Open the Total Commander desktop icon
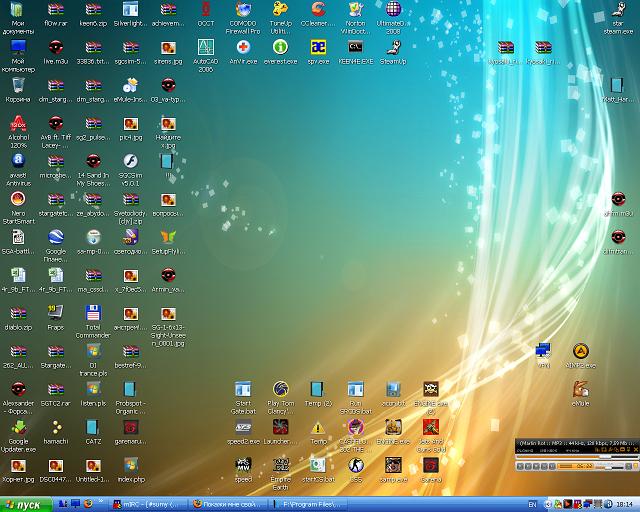The height and width of the screenshot is (512, 640). (x=93, y=312)
